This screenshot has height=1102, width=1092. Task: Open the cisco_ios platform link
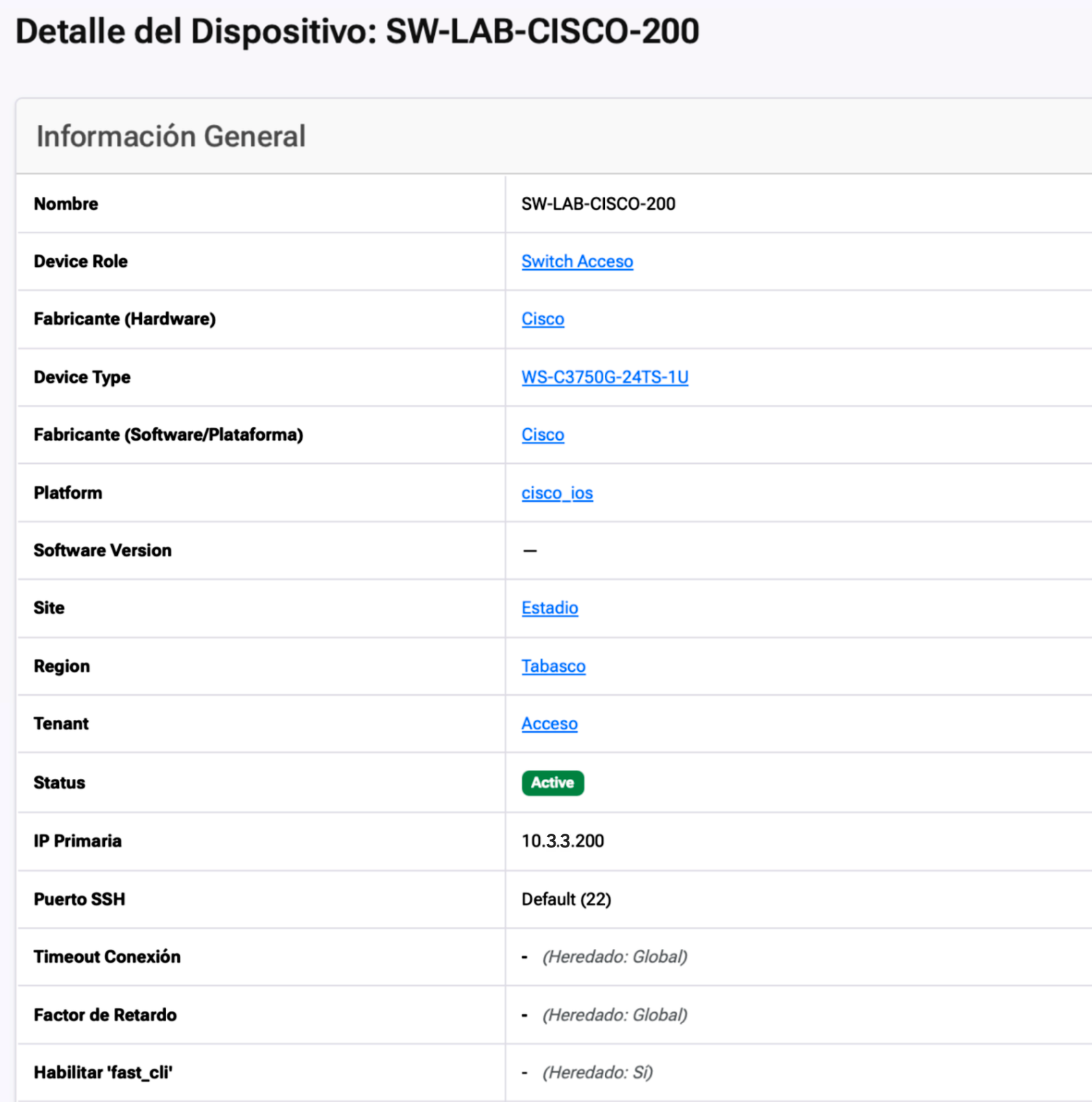point(557,493)
